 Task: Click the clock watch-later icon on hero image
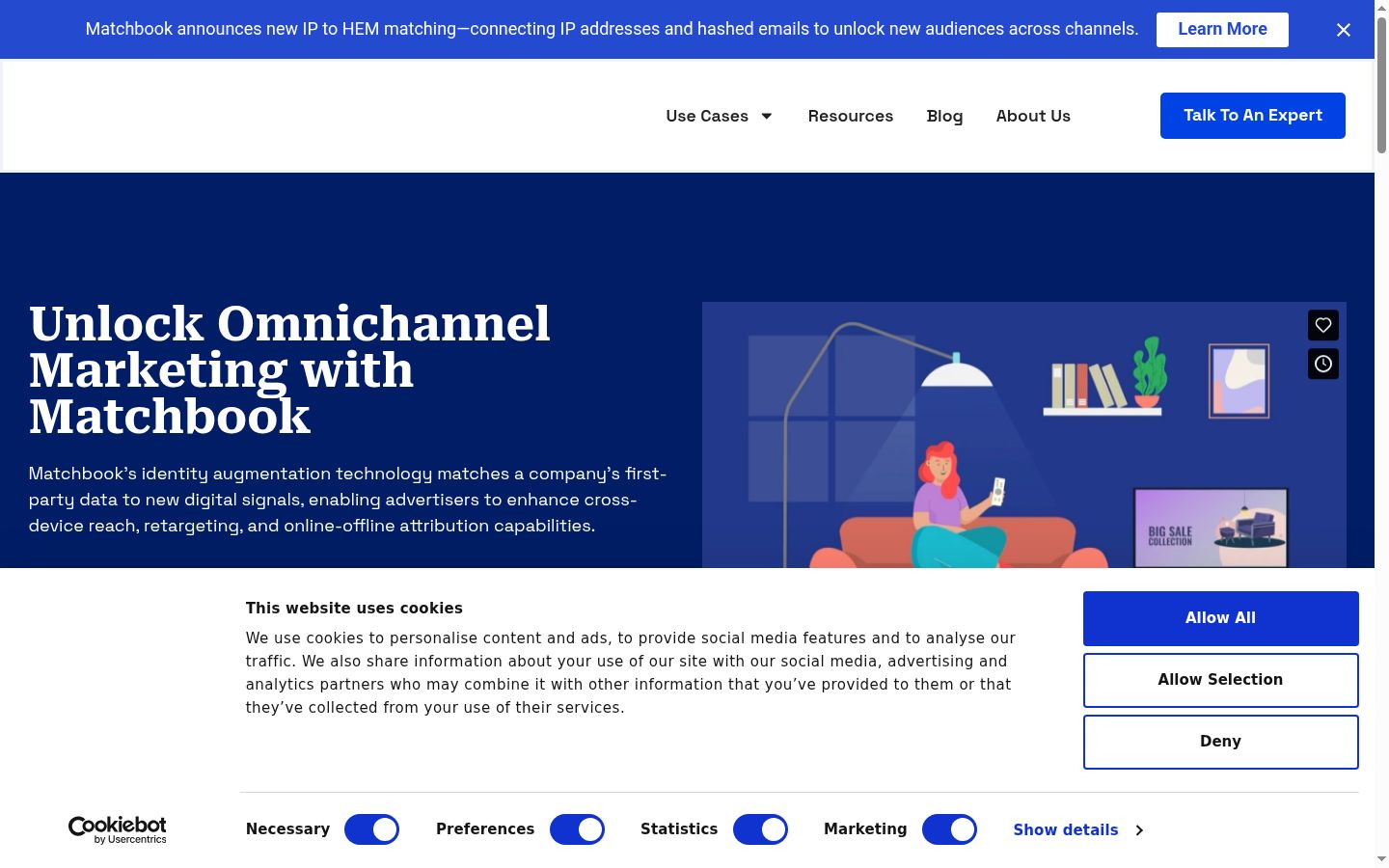1323,364
